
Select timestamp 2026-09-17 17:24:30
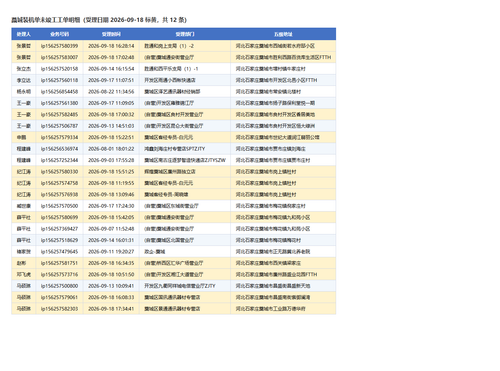111,206
